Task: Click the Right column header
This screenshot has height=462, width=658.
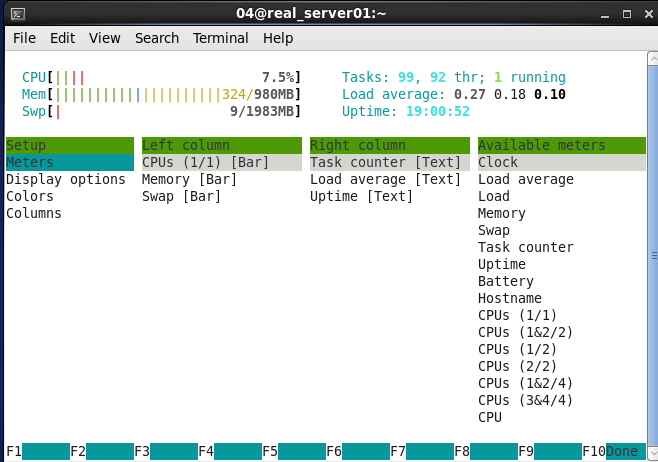Action: click(389, 145)
